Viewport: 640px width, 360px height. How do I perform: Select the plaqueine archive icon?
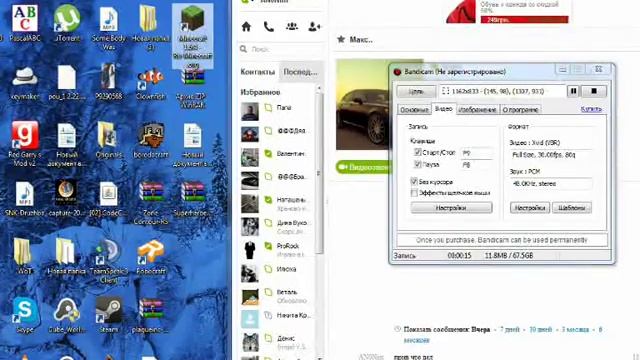(x=151, y=315)
